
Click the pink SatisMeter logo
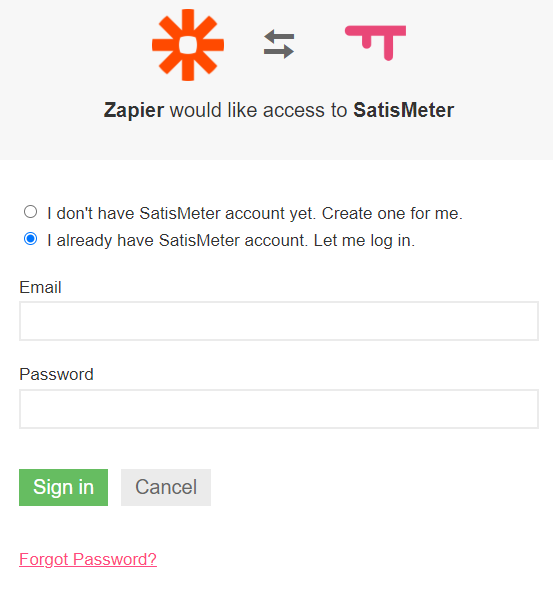coord(375,43)
